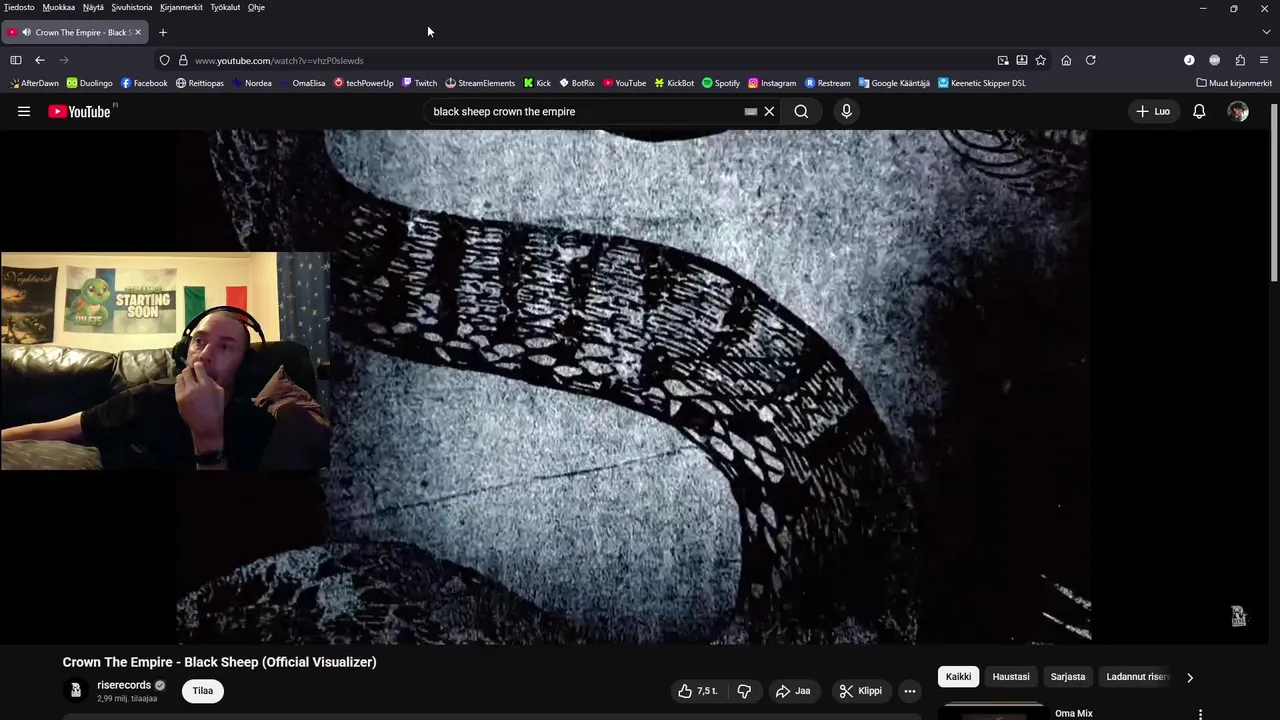Open the Facebook bookmark
1280x720 pixels.
coord(144,83)
